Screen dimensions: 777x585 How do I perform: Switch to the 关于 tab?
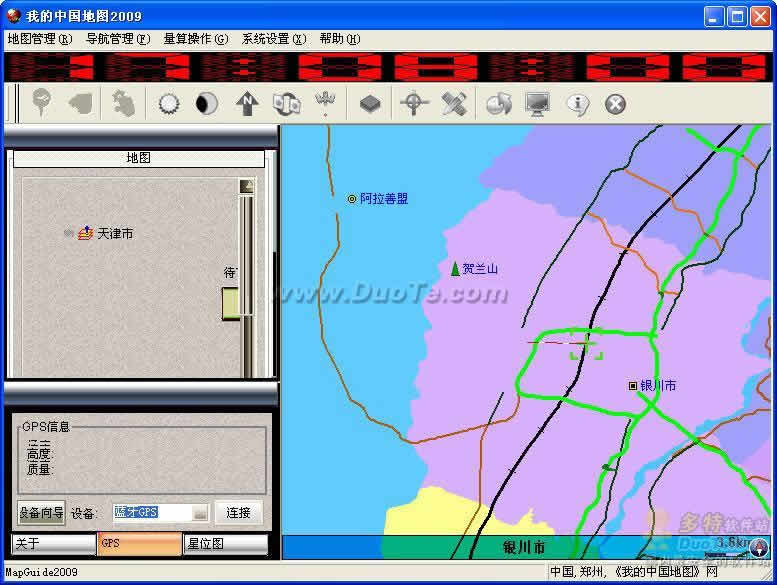pyautogui.click(x=52, y=544)
